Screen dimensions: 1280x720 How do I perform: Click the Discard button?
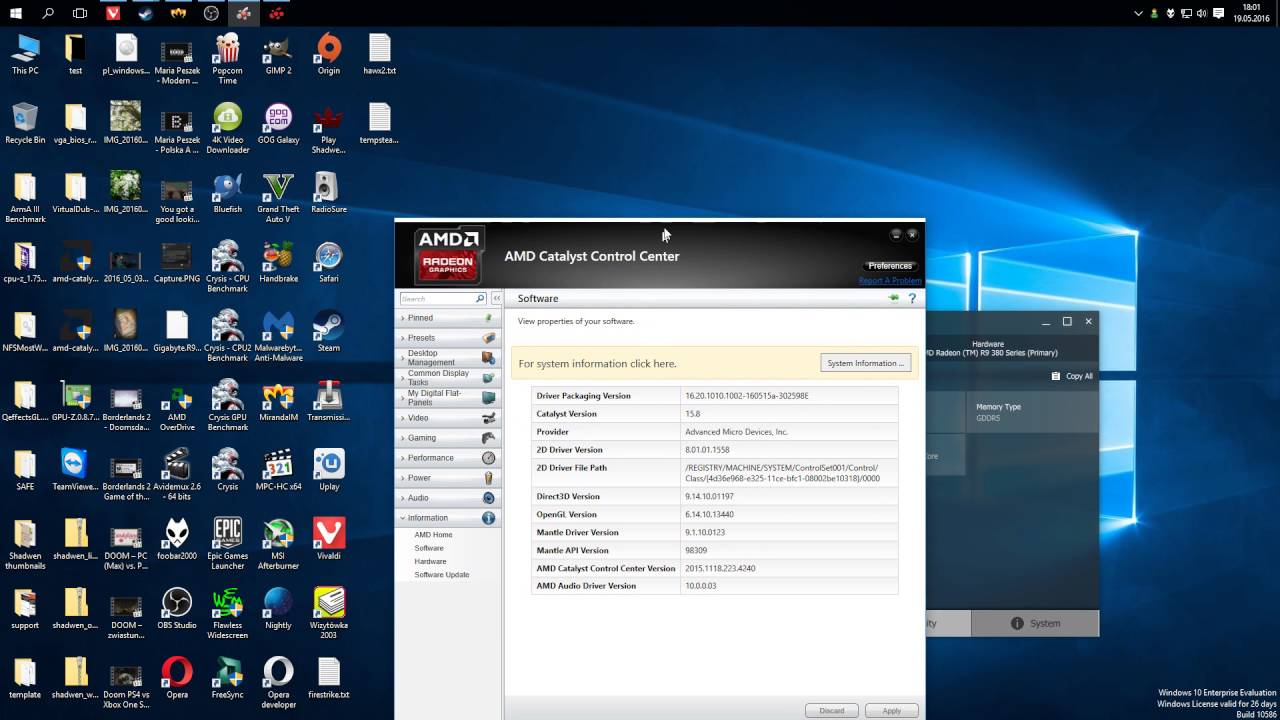coord(832,710)
